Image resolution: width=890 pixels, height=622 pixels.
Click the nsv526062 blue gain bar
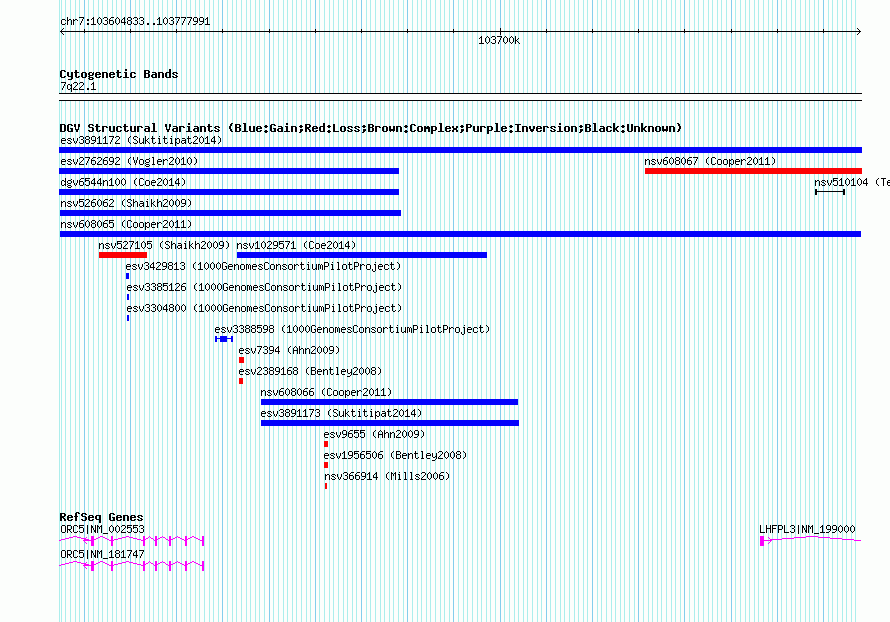click(x=230, y=213)
